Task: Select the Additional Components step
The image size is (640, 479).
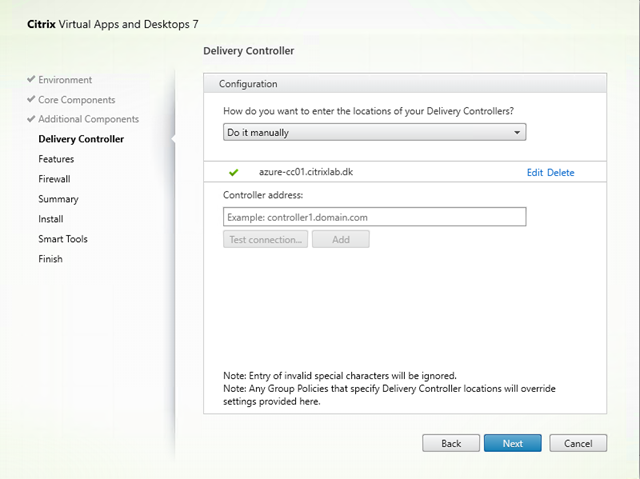Action: pyautogui.click(x=89, y=119)
